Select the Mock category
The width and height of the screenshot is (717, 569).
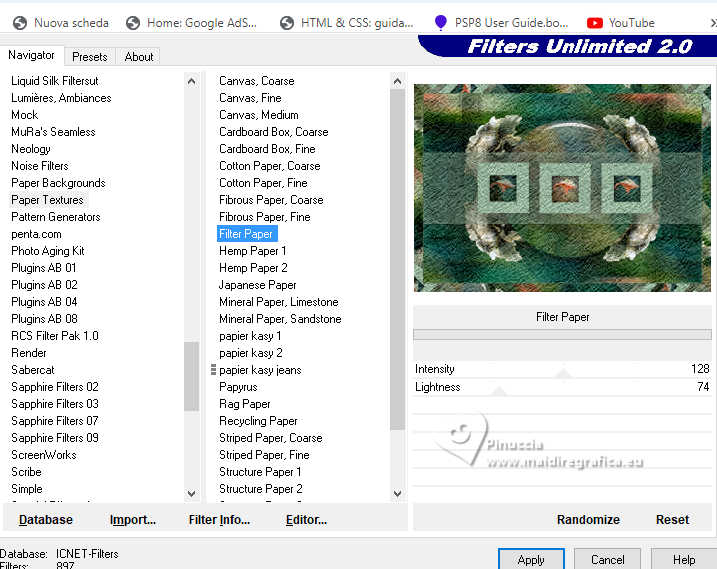(24, 115)
